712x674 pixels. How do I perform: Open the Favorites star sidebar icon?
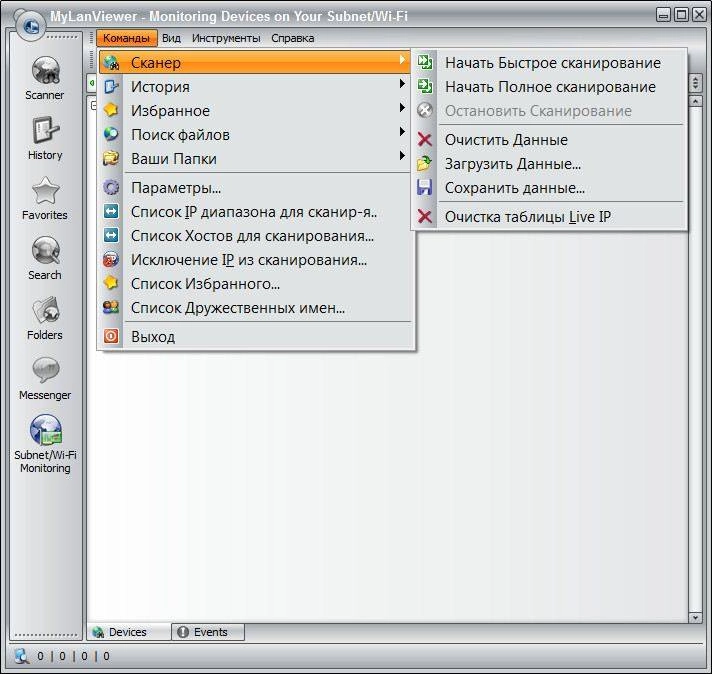tap(45, 191)
